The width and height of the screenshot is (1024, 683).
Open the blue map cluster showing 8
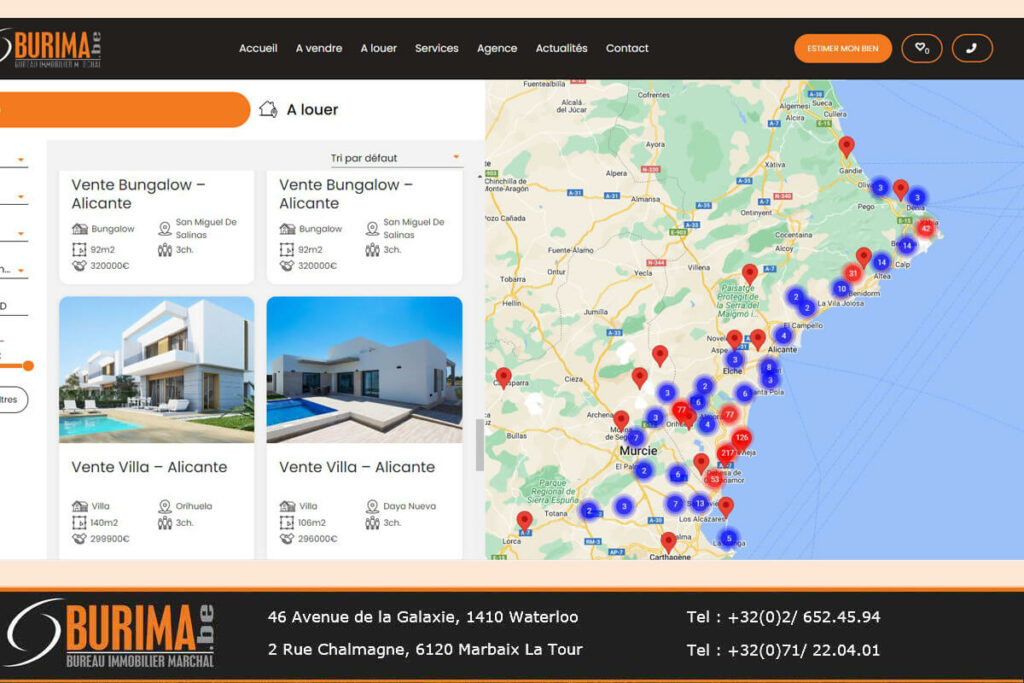[769, 367]
